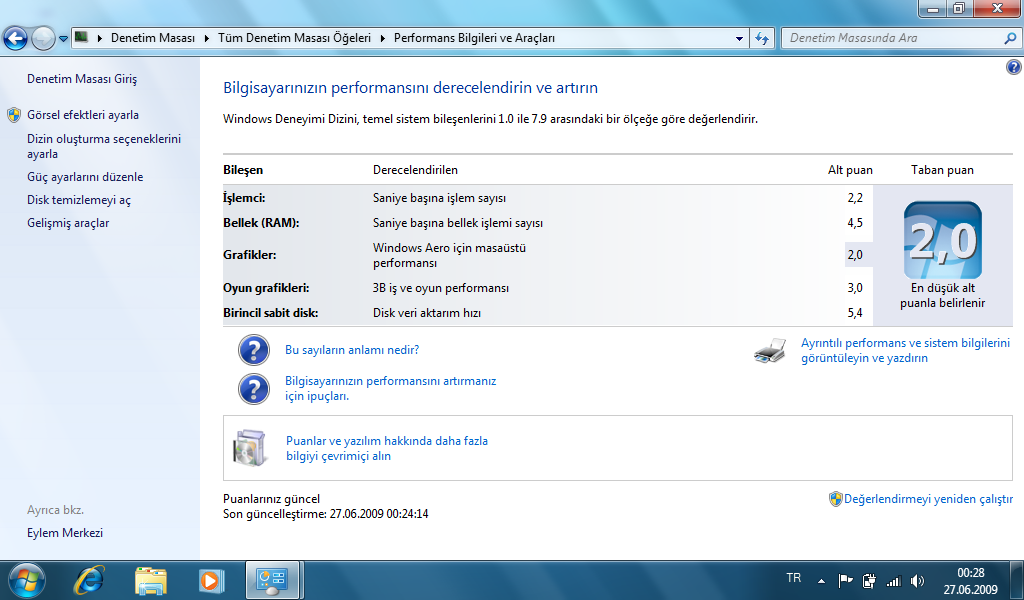Click the Forward navigation arrow
The height and width of the screenshot is (600, 1024).
tap(43, 39)
